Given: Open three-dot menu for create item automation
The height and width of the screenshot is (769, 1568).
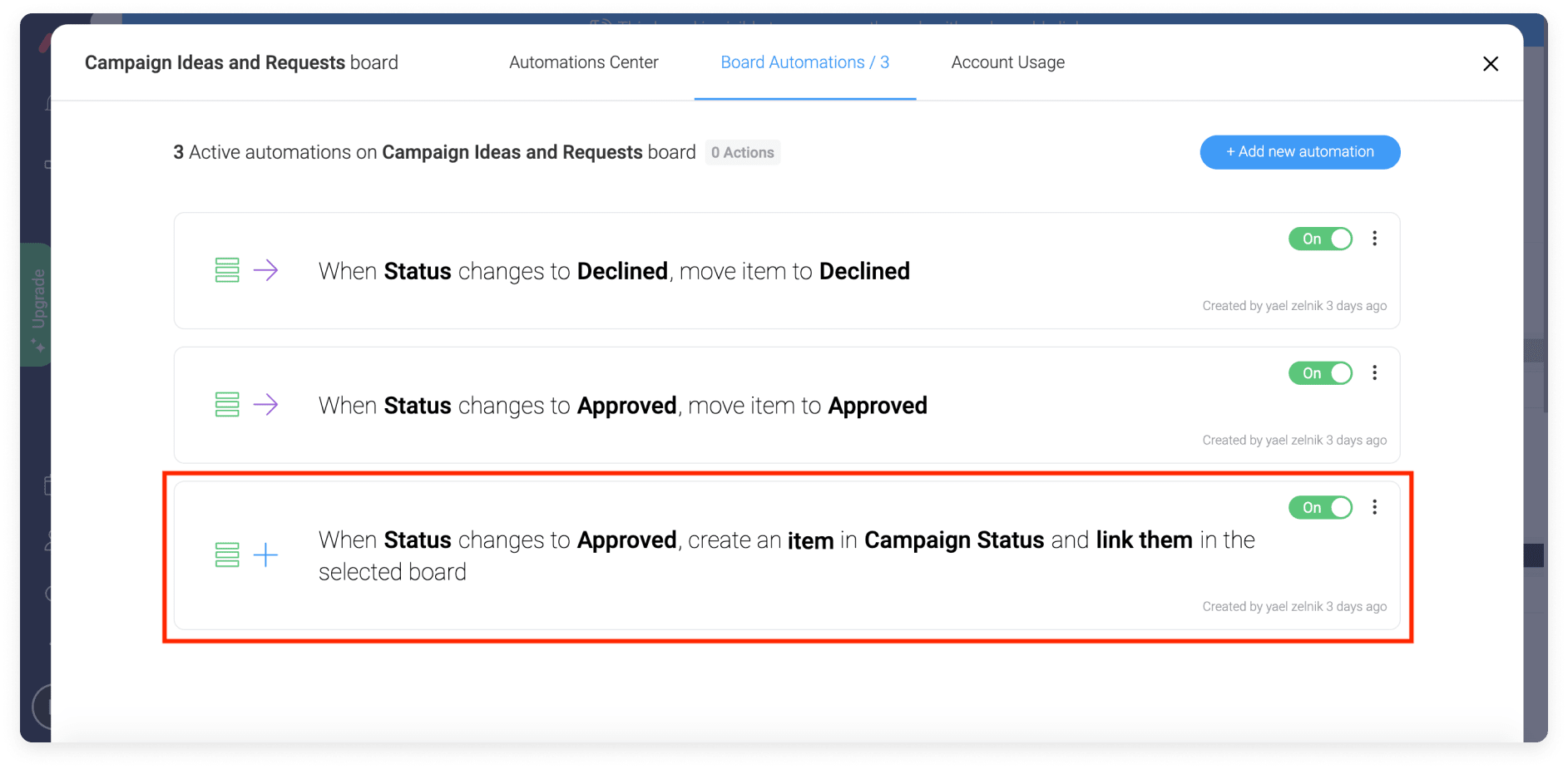Looking at the screenshot, I should point(1374,507).
